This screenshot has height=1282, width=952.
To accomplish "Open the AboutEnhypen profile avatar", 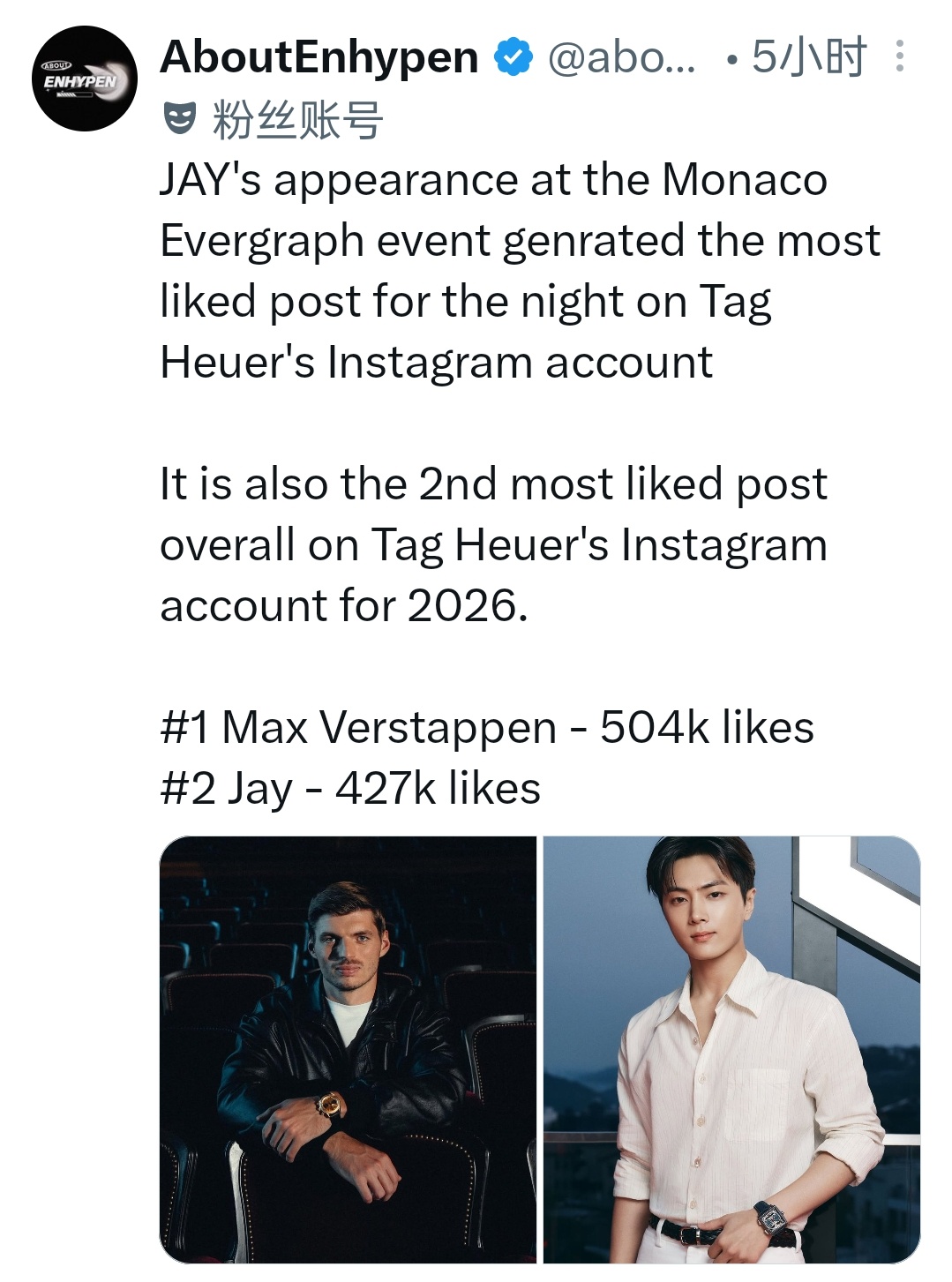I will (x=85, y=79).
